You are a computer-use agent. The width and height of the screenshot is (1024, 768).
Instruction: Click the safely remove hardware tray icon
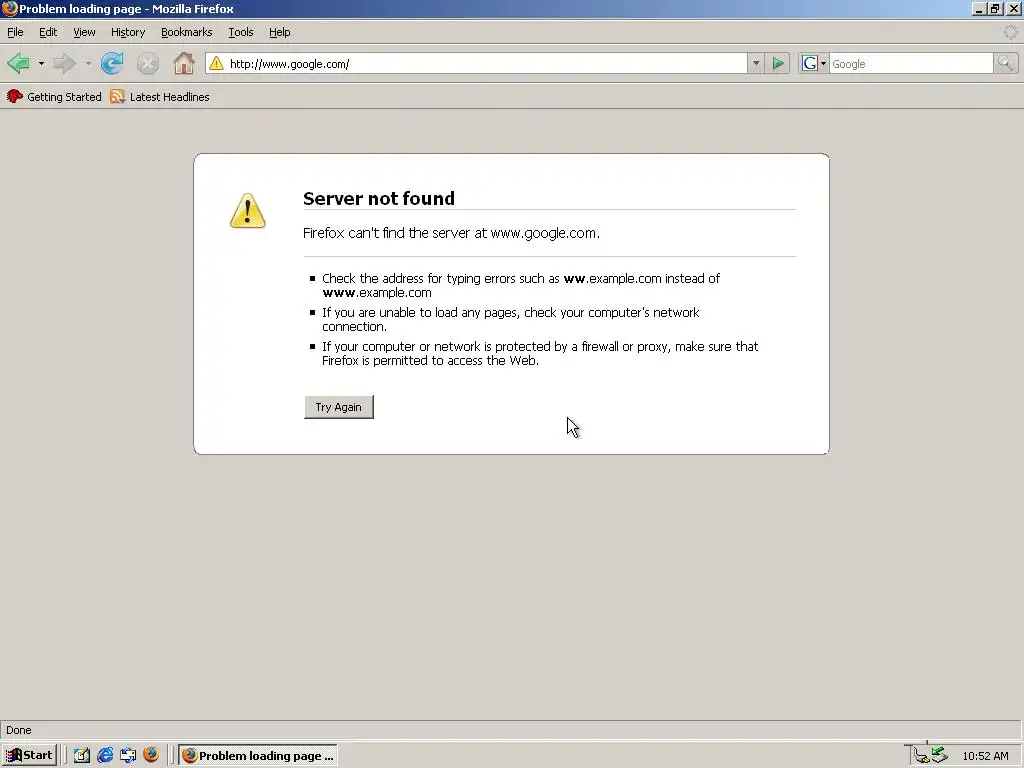pos(940,755)
